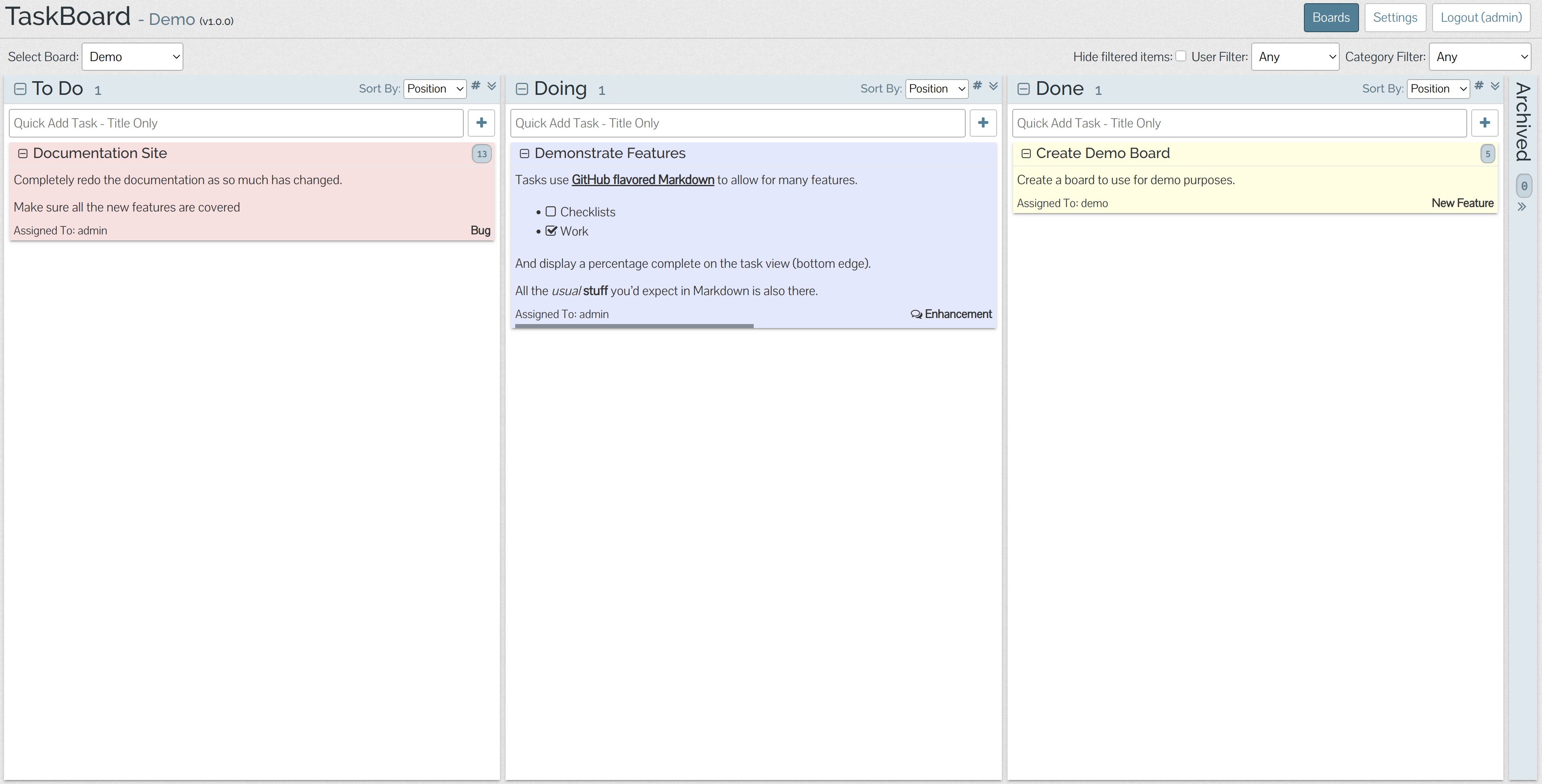Click Quick Add Task field in Done column
Screen dimensions: 1542x784
pos(1239,122)
